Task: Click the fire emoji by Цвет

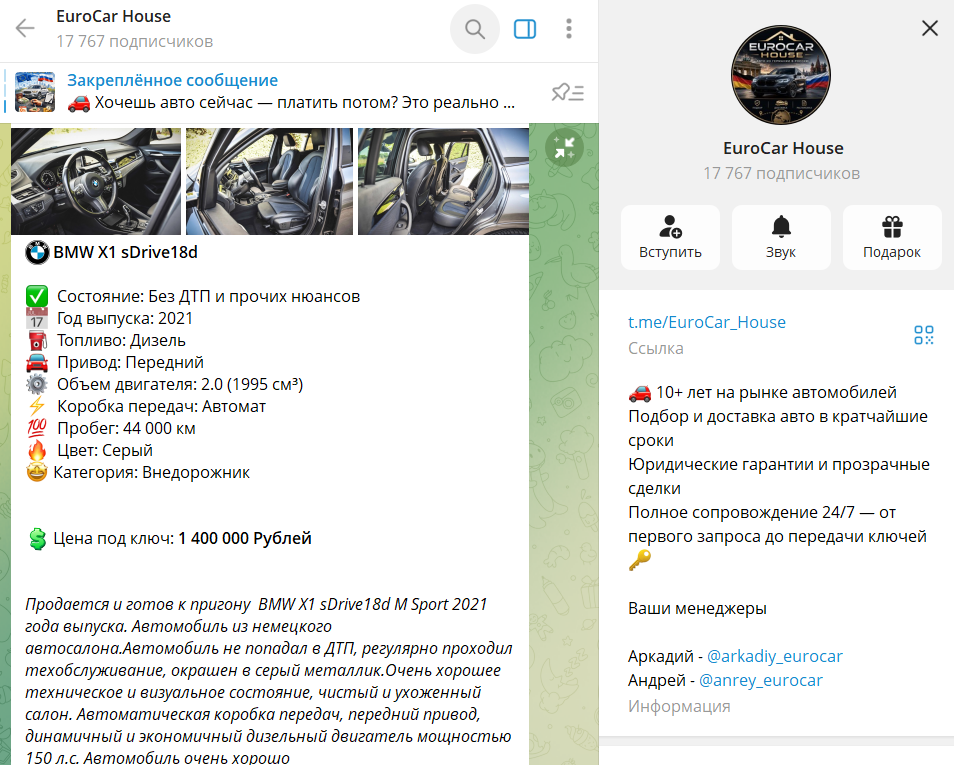Action: click(x=37, y=450)
